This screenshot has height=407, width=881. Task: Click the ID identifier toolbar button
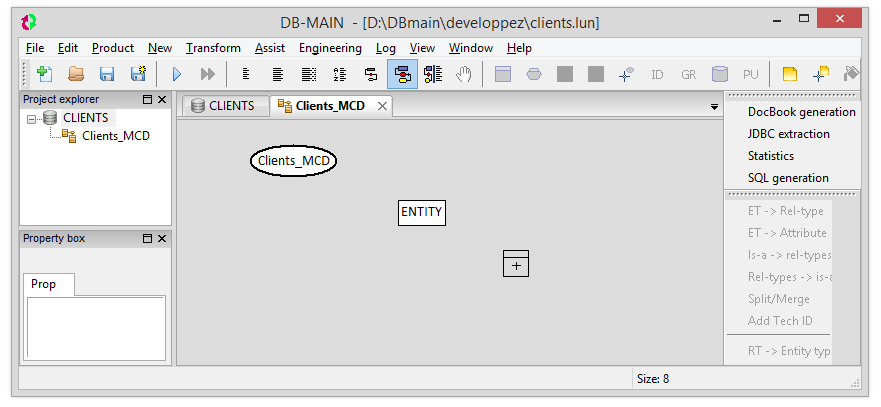tap(657, 74)
